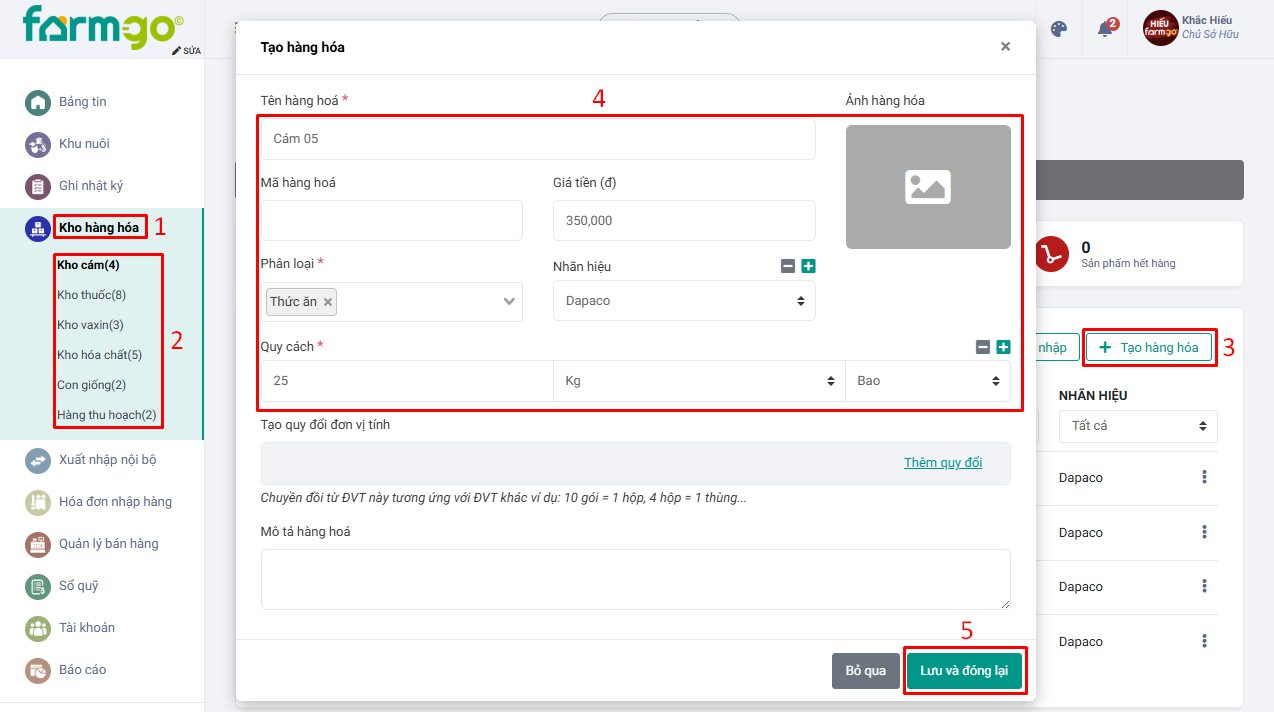Remove the Thức ăn tag
1274x712 pixels.
click(x=328, y=302)
